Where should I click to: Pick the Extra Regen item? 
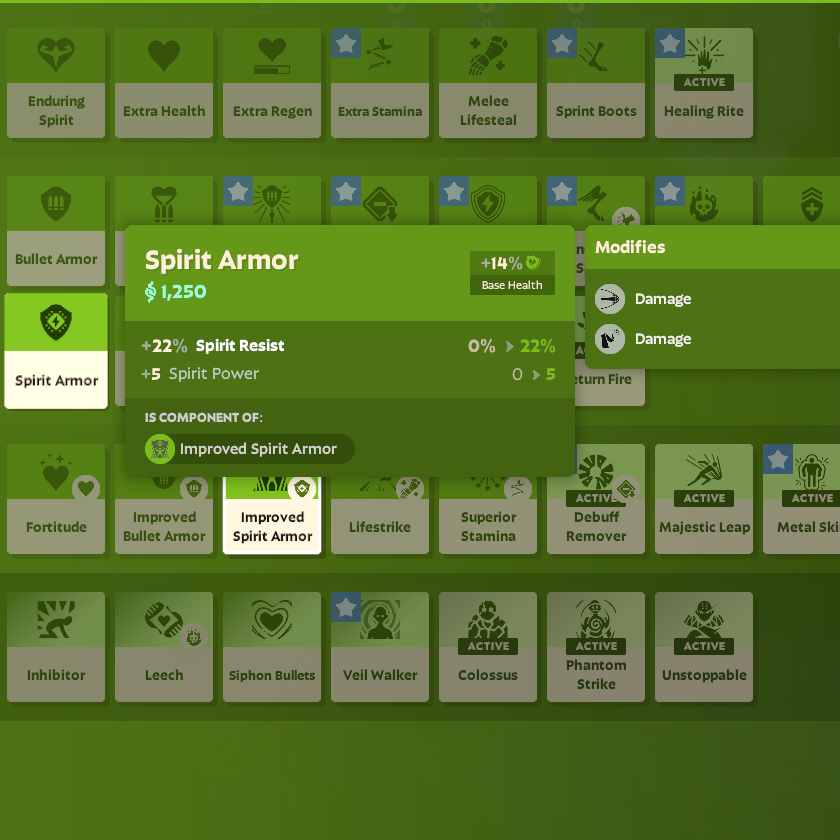(272, 82)
